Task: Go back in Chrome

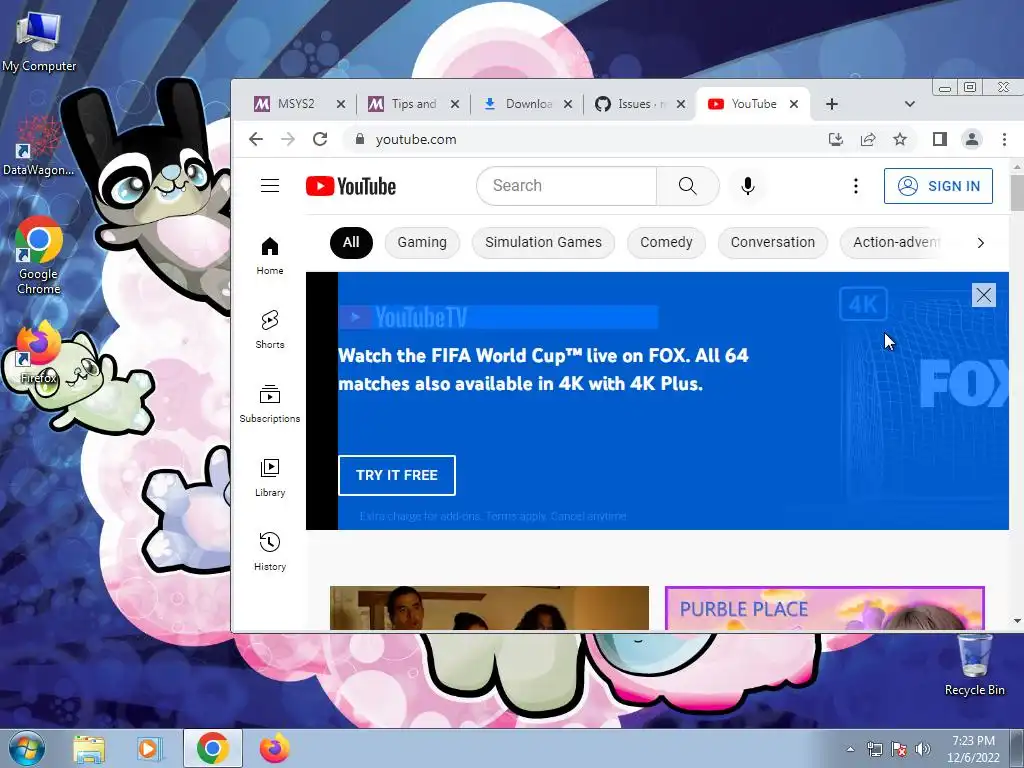Action: [x=256, y=139]
